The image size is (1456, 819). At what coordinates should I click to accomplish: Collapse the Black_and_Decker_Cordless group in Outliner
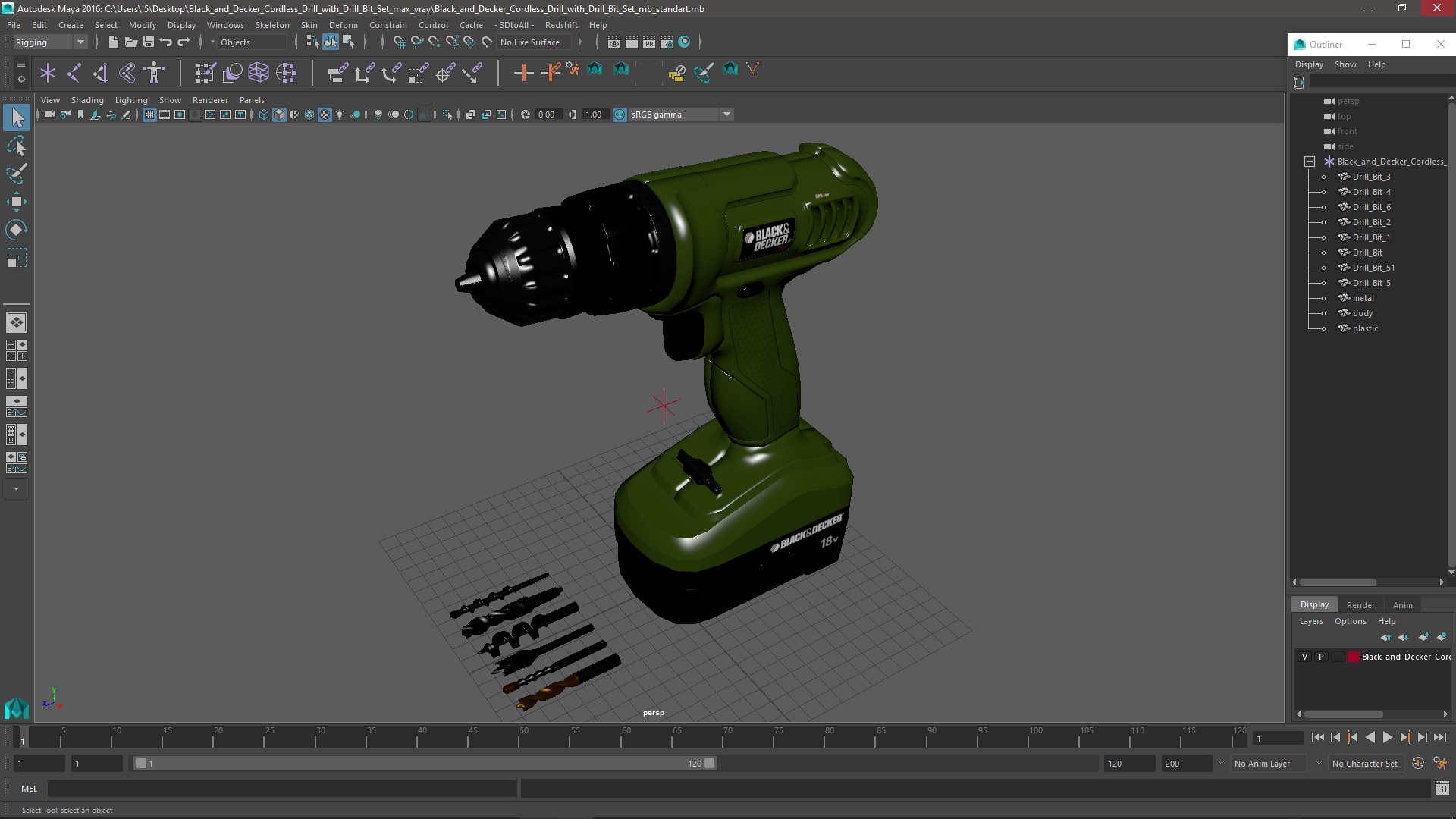[x=1310, y=162]
